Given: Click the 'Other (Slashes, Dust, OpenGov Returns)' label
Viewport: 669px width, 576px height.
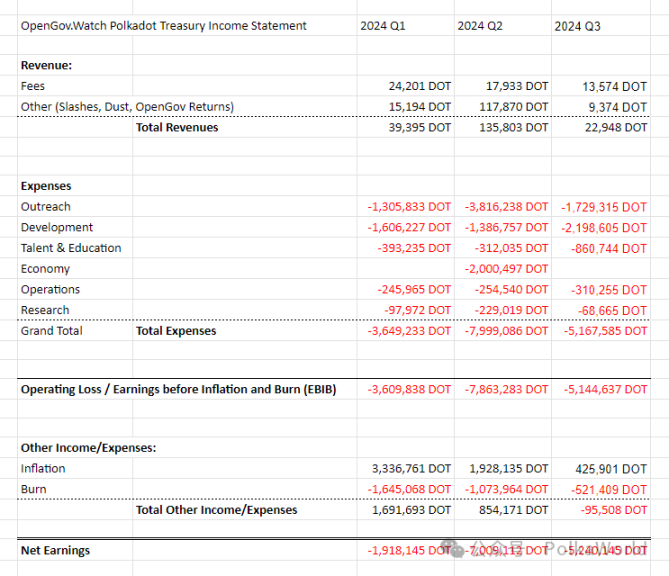Looking at the screenshot, I should pos(127,107).
